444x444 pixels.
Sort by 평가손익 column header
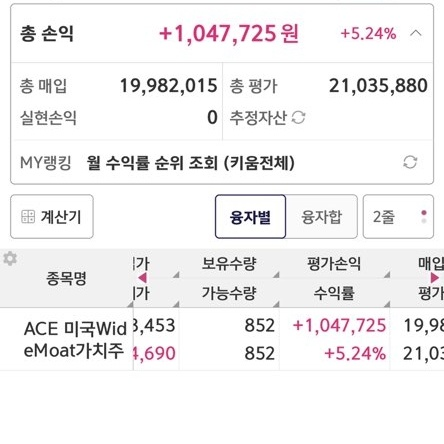coord(334,264)
